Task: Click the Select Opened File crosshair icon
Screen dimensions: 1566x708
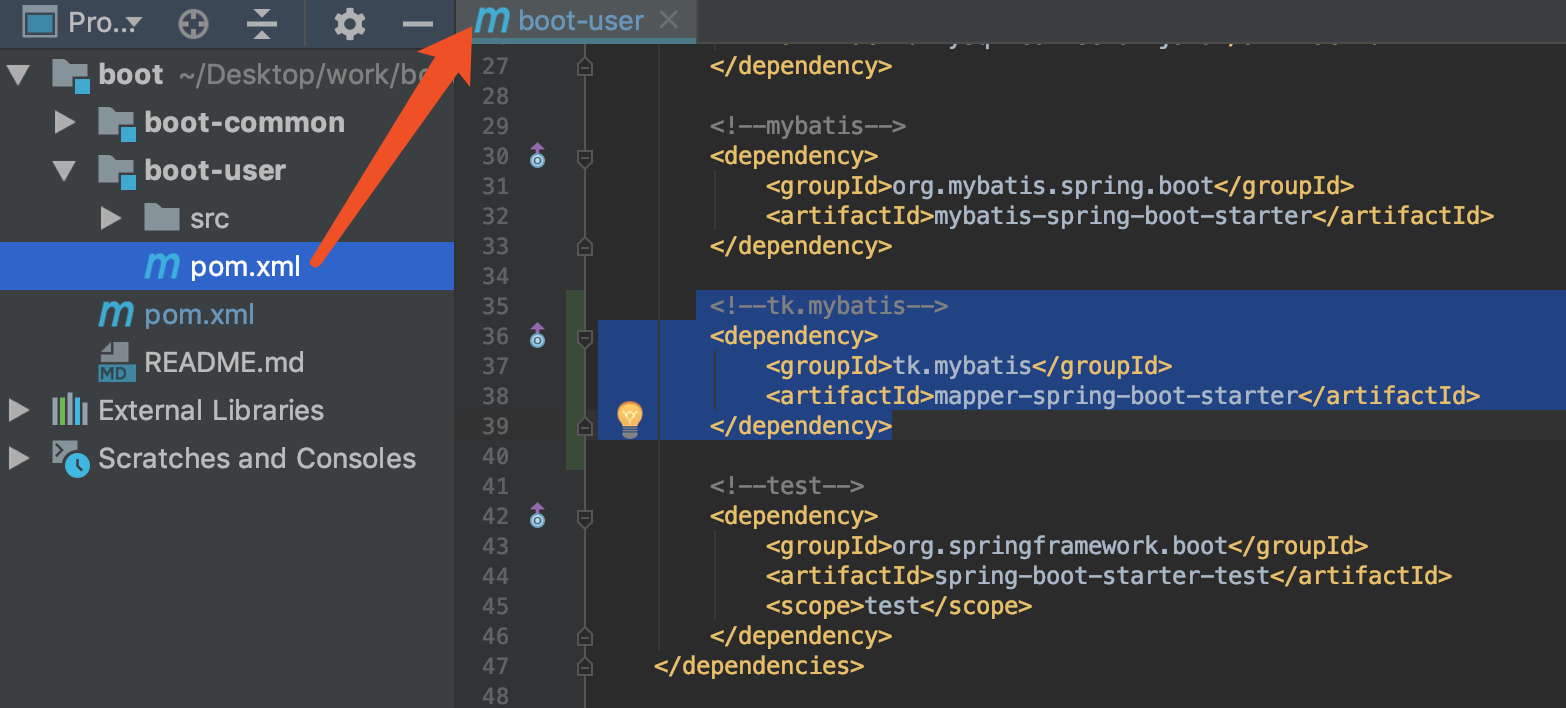Action: (x=193, y=21)
